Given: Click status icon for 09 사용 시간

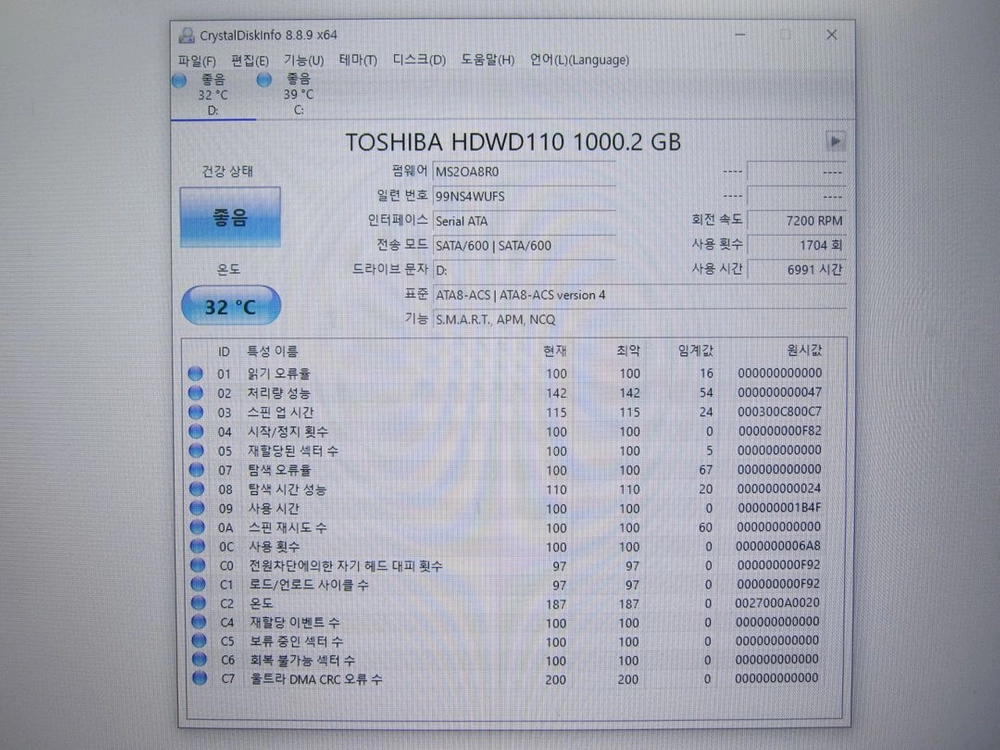Looking at the screenshot, I should [x=197, y=508].
